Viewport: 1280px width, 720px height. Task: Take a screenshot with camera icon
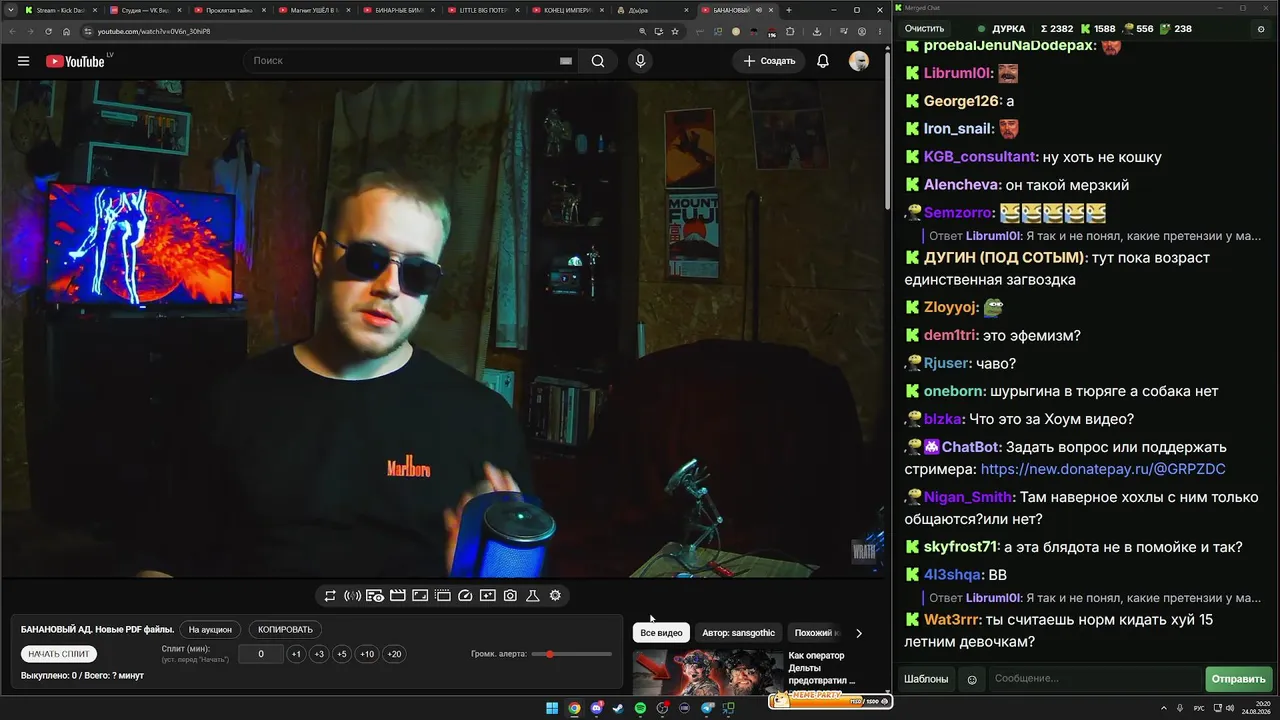point(510,596)
